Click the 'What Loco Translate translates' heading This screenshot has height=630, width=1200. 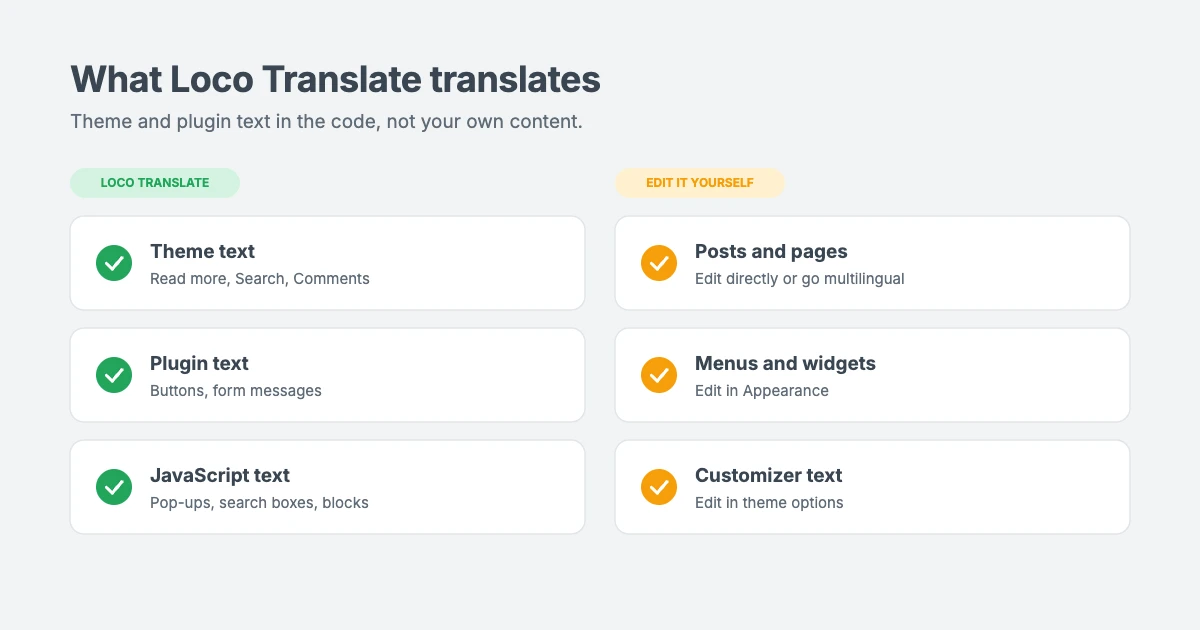(335, 79)
